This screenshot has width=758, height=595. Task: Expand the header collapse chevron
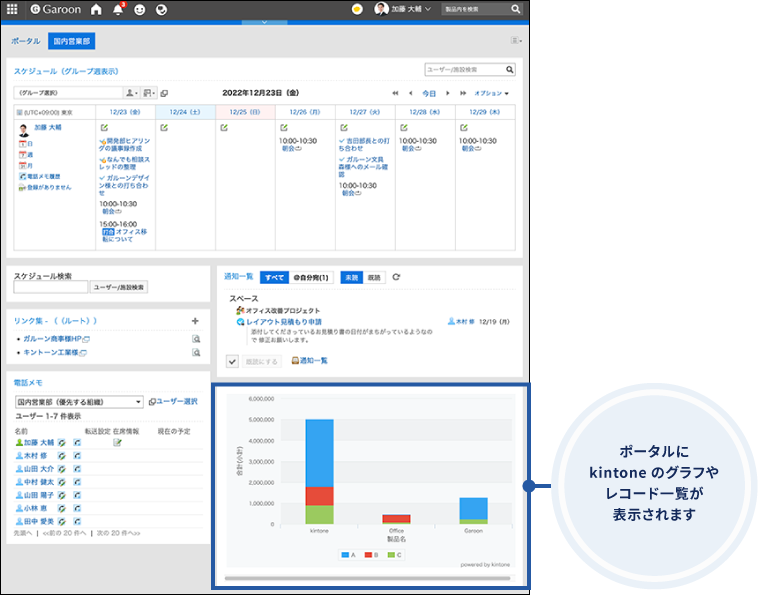coord(264,22)
